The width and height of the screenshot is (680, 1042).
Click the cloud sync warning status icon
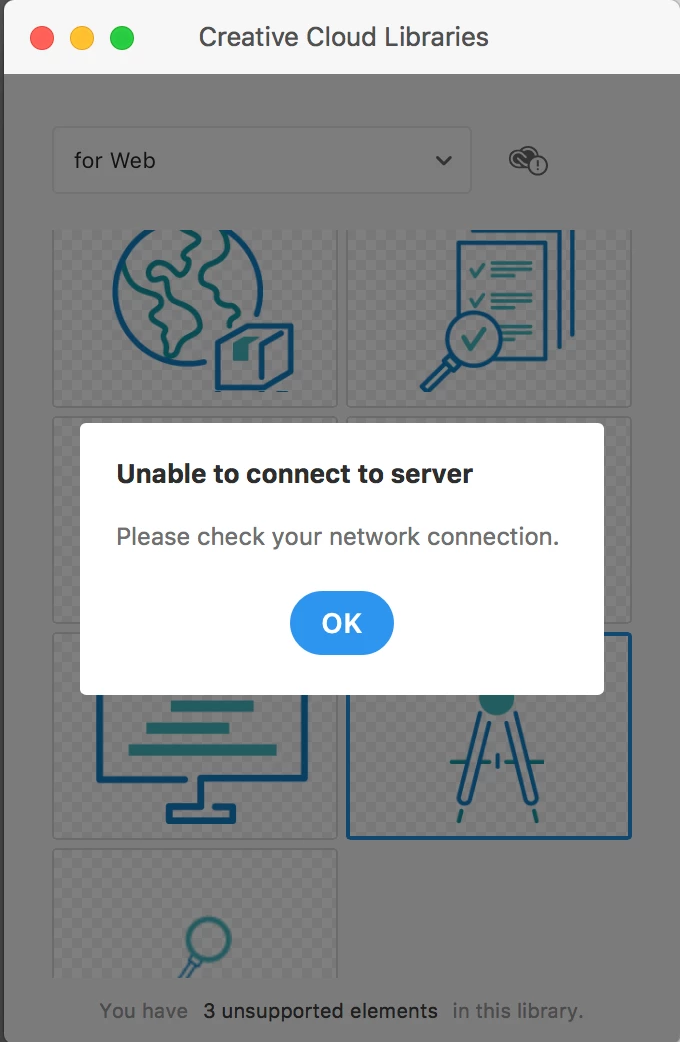[528, 161]
